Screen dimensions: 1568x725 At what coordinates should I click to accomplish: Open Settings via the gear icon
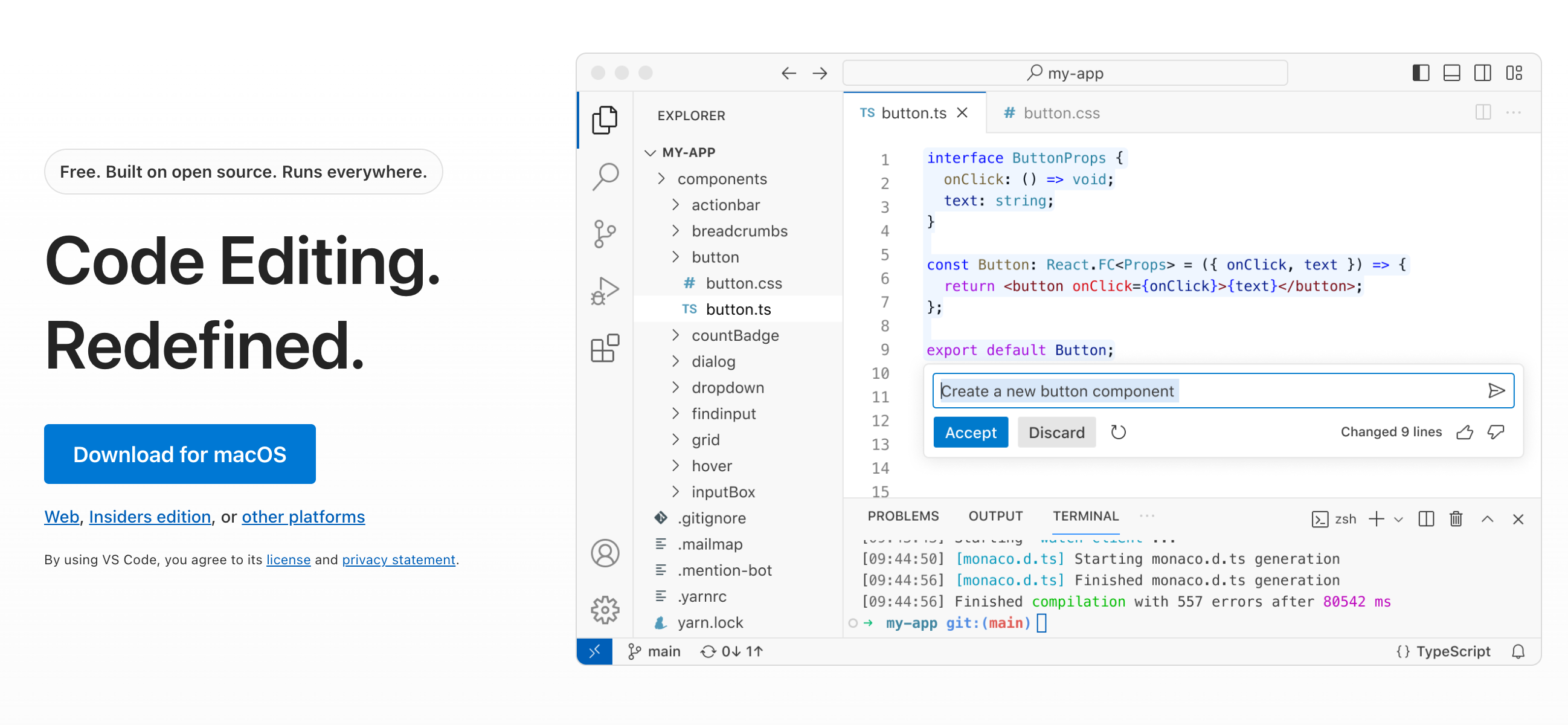click(605, 609)
